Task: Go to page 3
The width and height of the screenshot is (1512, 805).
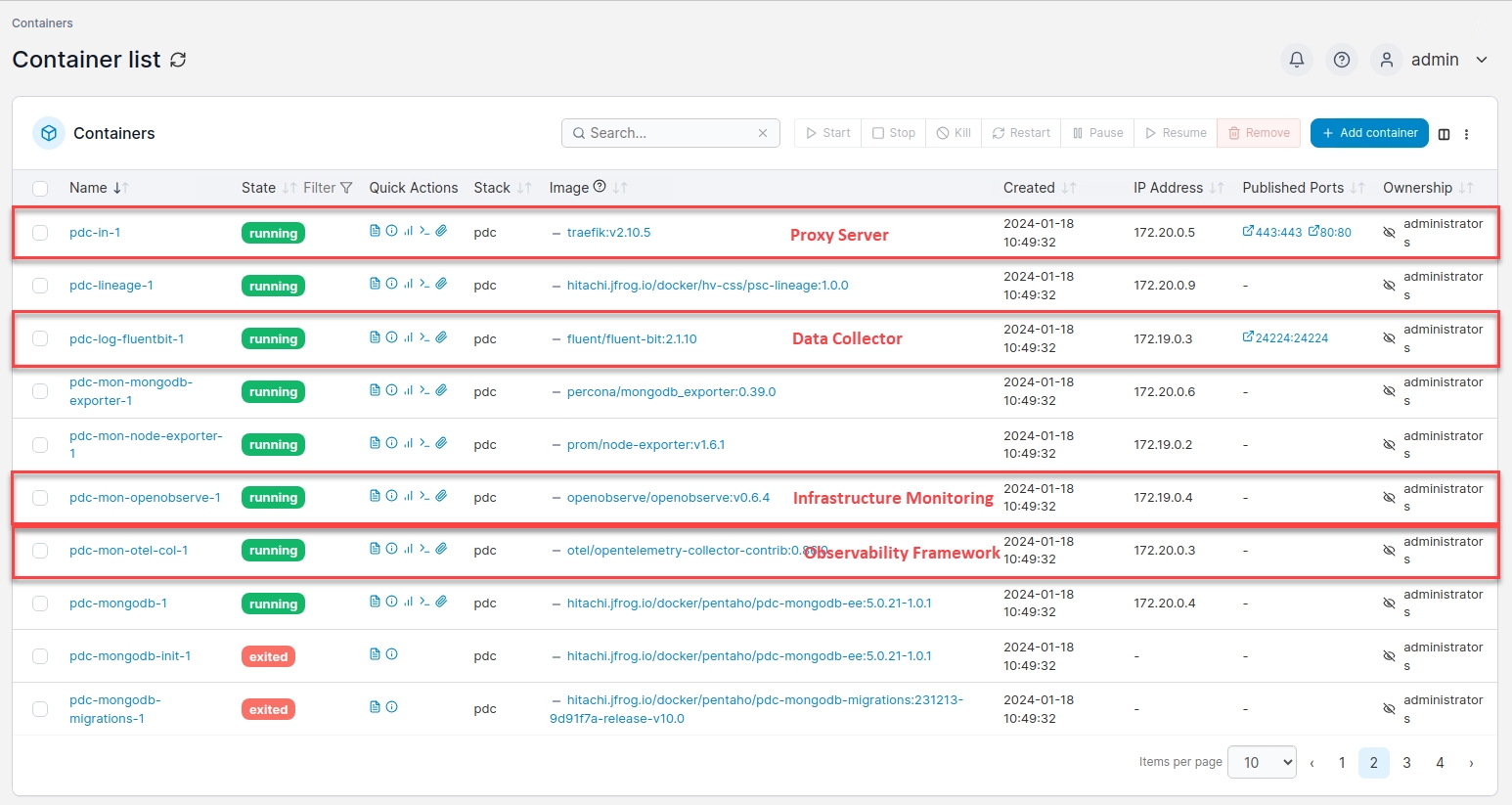Action: [x=1406, y=763]
